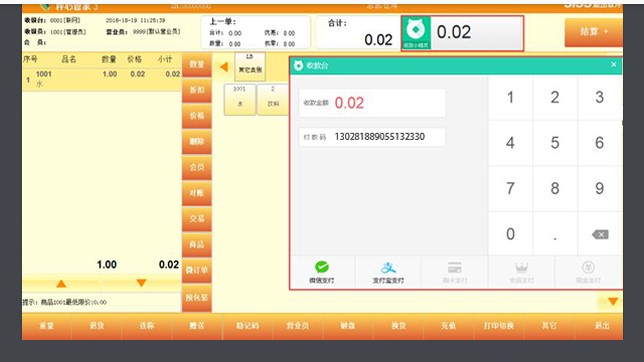Click the 交易 transaction side button
The width and height of the screenshot is (644, 362).
point(197,219)
